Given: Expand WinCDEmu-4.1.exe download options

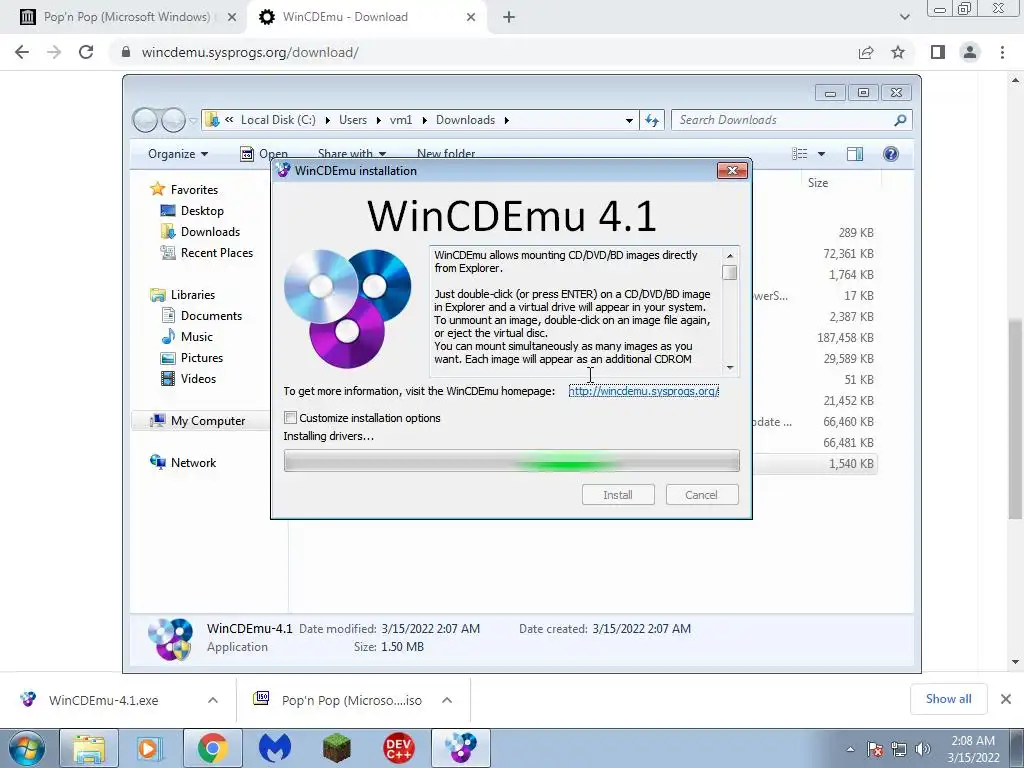Looking at the screenshot, I should pos(213,700).
